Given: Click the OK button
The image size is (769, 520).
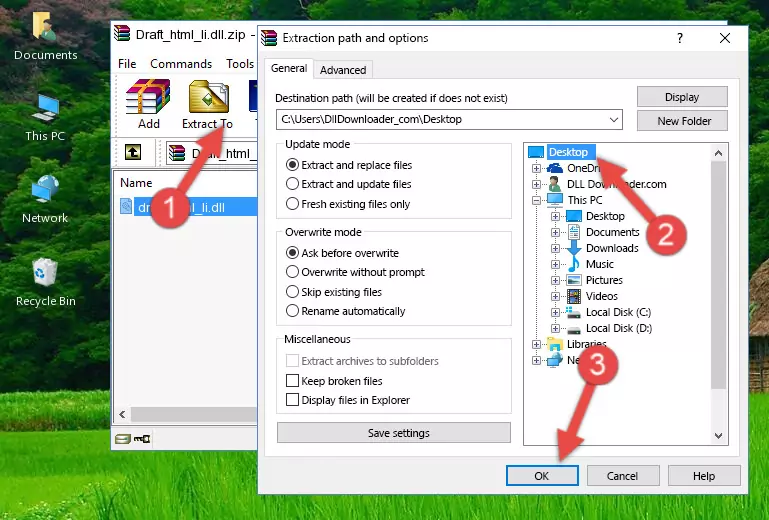Looking at the screenshot, I should click(x=542, y=476).
